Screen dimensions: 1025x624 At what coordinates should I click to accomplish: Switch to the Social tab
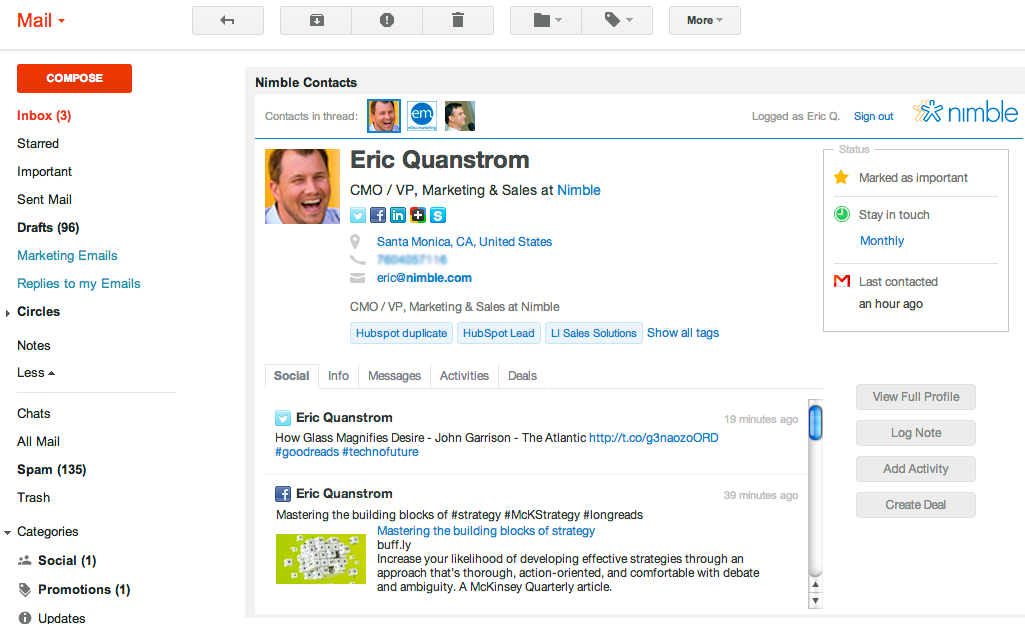[x=292, y=376]
